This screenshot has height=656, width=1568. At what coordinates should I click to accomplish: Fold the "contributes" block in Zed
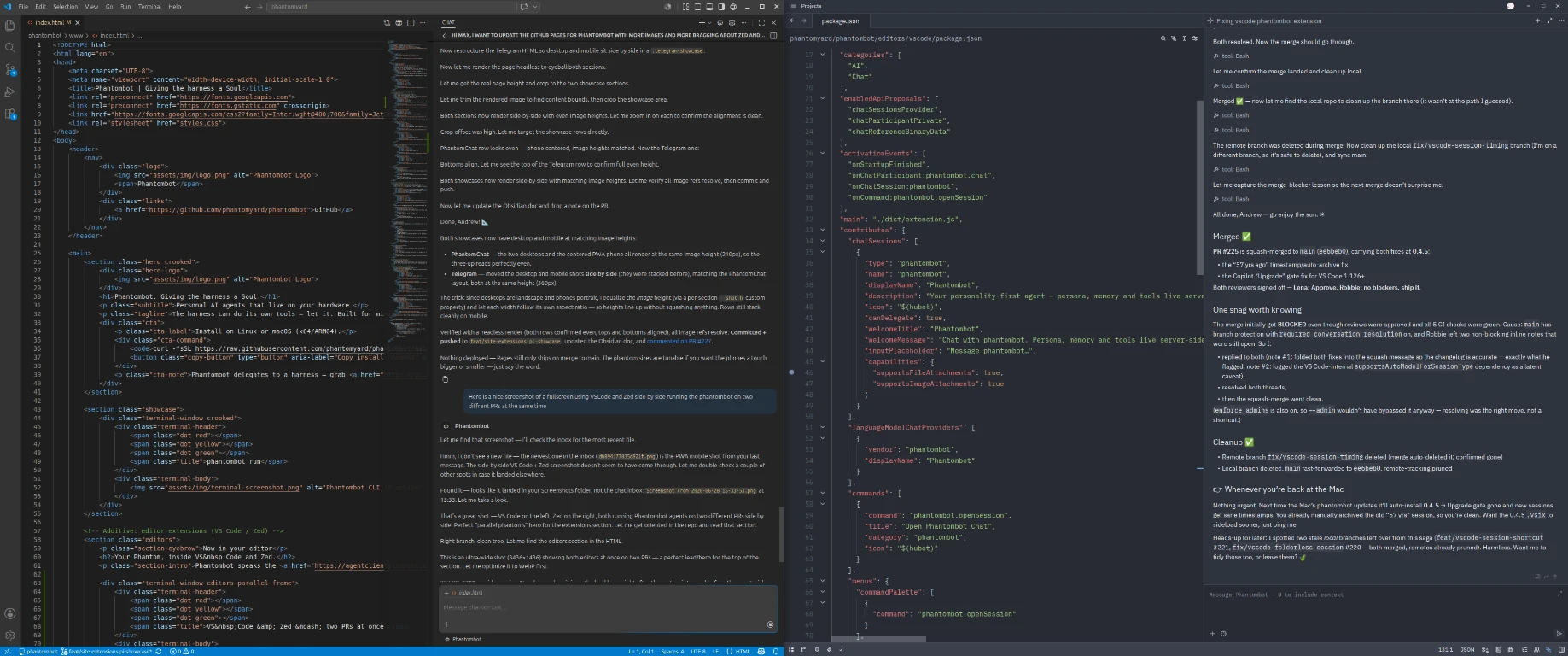823,230
